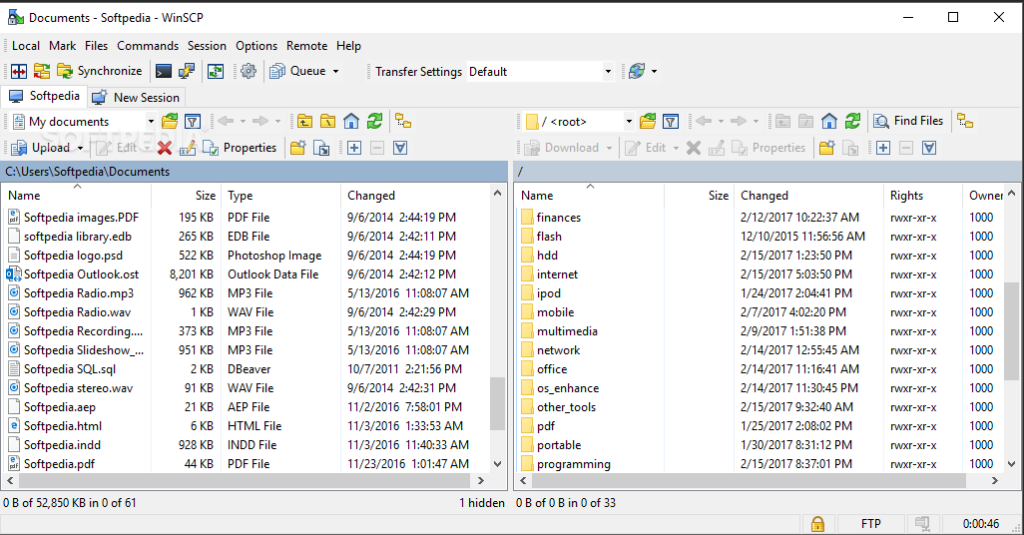Open the Session menu
Viewport: 1024px width, 535px height.
pyautogui.click(x=206, y=46)
